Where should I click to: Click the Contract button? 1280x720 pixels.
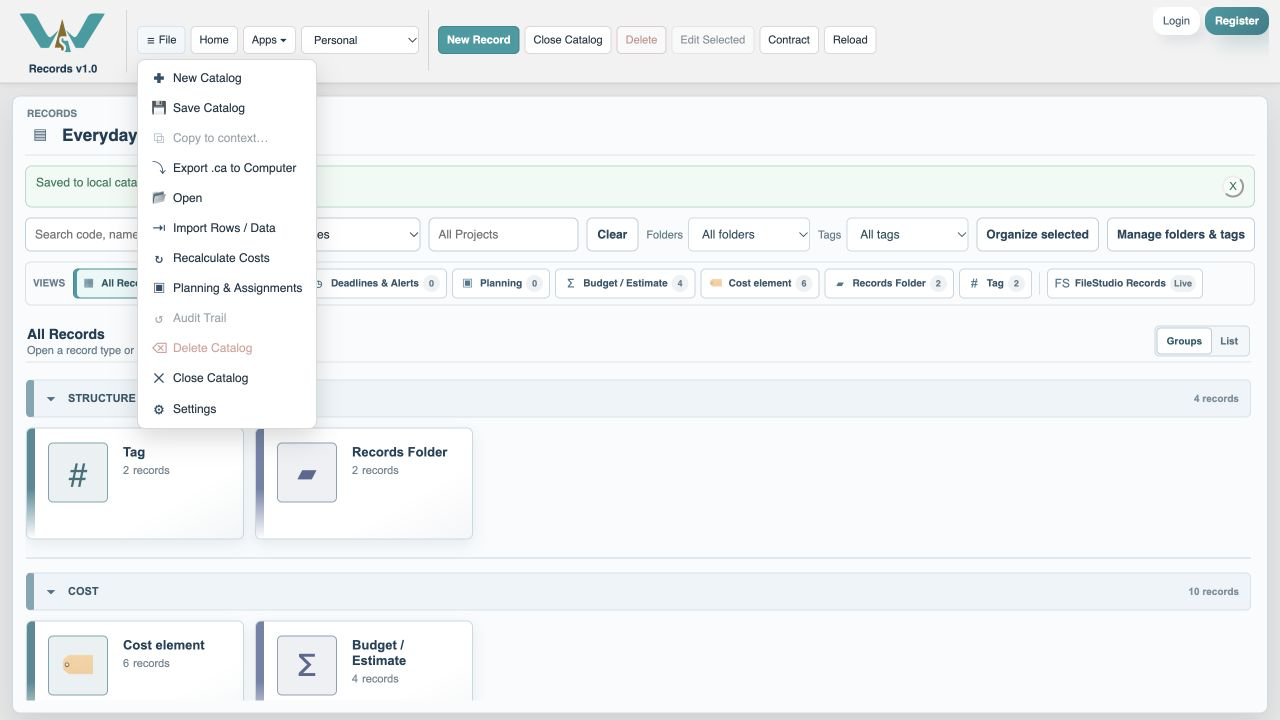point(789,40)
